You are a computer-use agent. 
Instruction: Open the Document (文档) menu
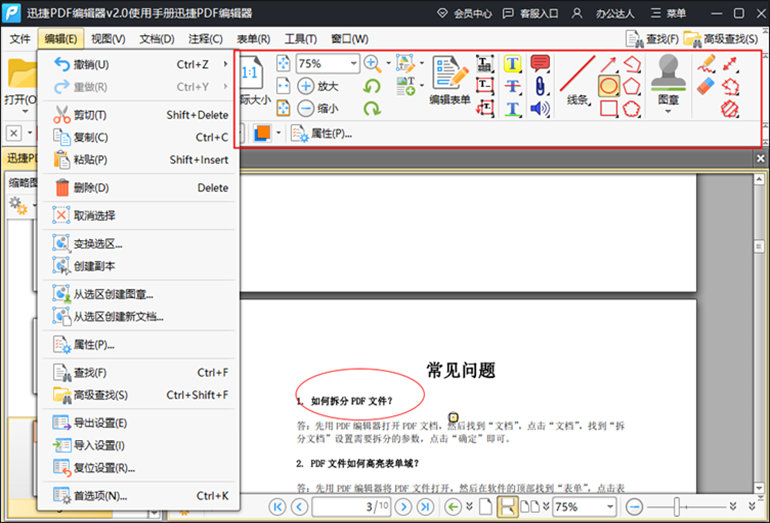click(x=157, y=38)
